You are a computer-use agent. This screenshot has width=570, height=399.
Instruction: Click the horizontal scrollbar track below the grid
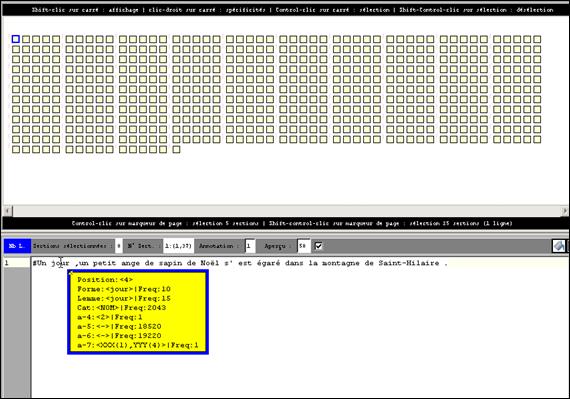pyautogui.click(x=286, y=210)
